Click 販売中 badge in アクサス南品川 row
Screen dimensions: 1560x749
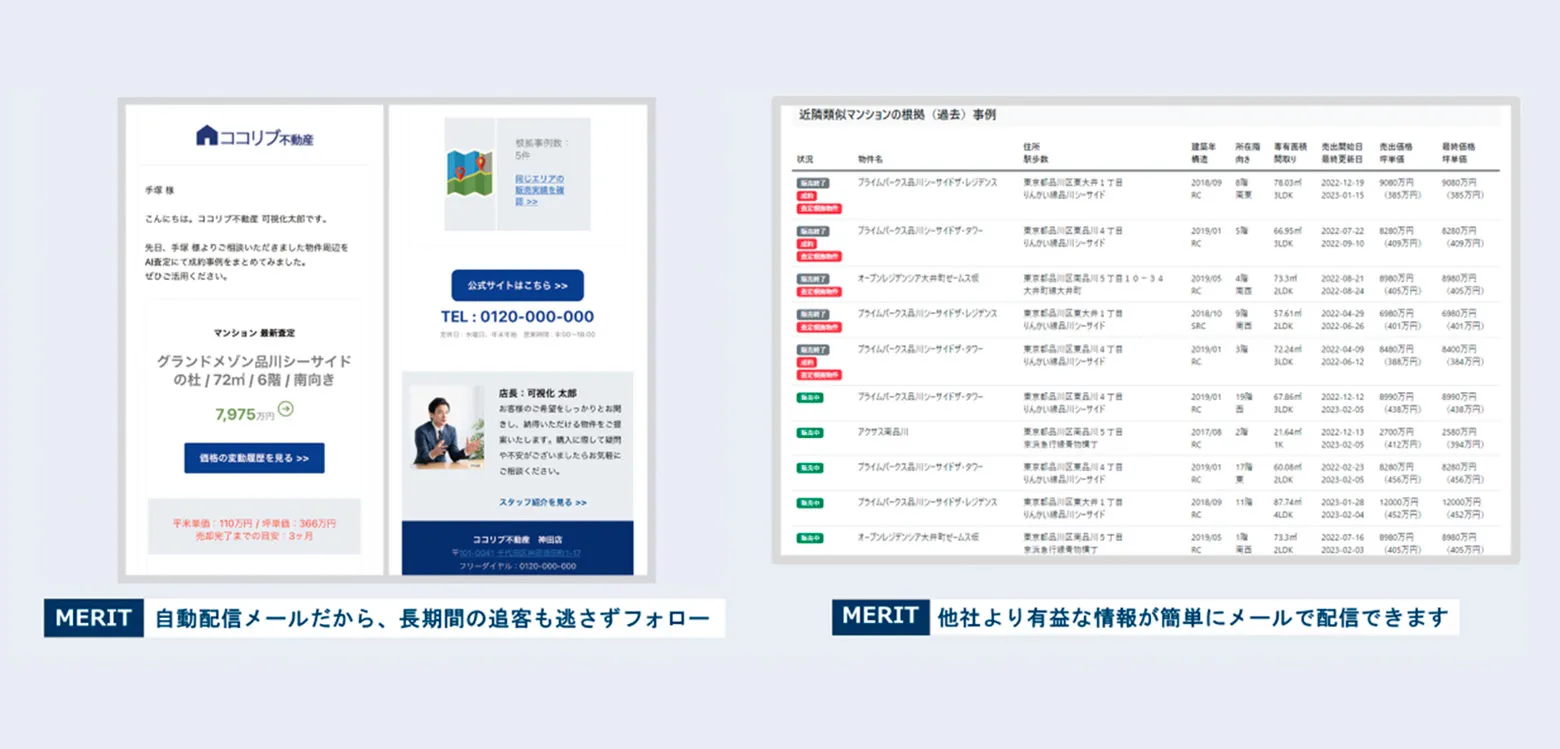[x=809, y=433]
